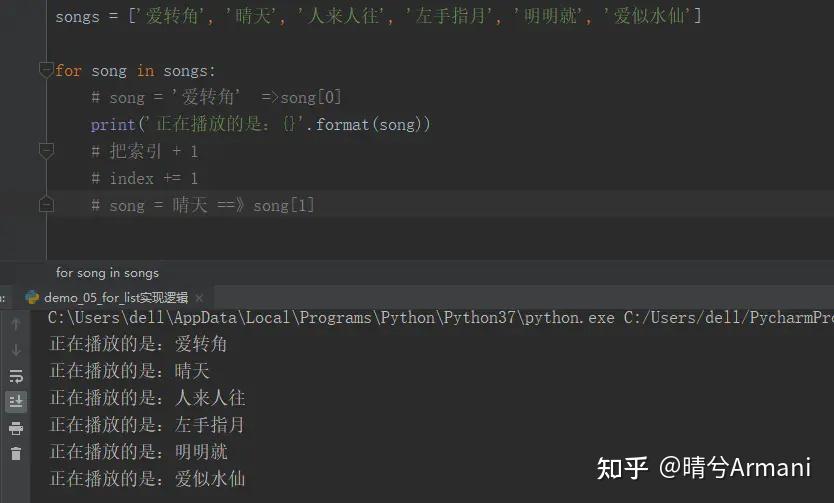Screen dimensions: 834x503
Task: Click the '# index += 1' comment line
Action: pos(144,178)
